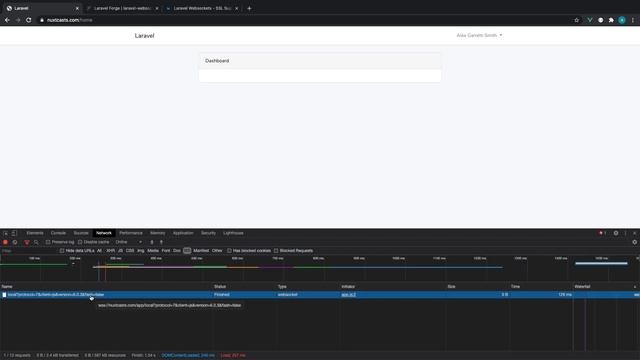Open the Online throttling dropdown
This screenshot has width=640, height=360.
click(129, 242)
